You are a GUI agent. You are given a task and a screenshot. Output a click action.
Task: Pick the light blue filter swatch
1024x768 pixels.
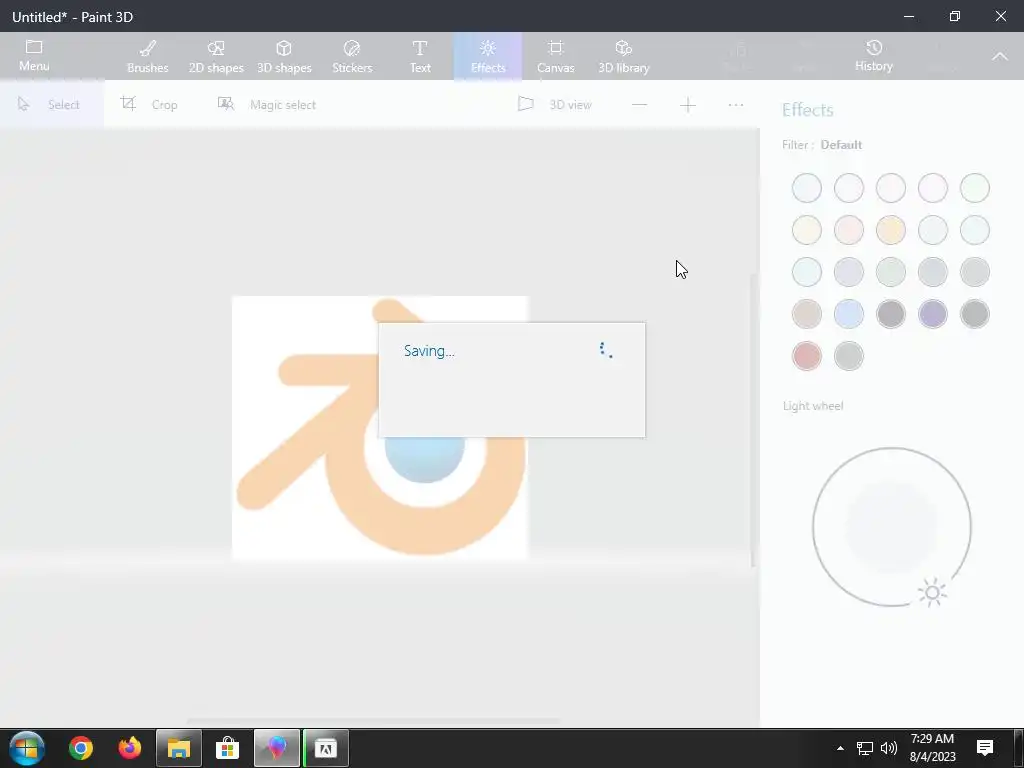coord(849,314)
